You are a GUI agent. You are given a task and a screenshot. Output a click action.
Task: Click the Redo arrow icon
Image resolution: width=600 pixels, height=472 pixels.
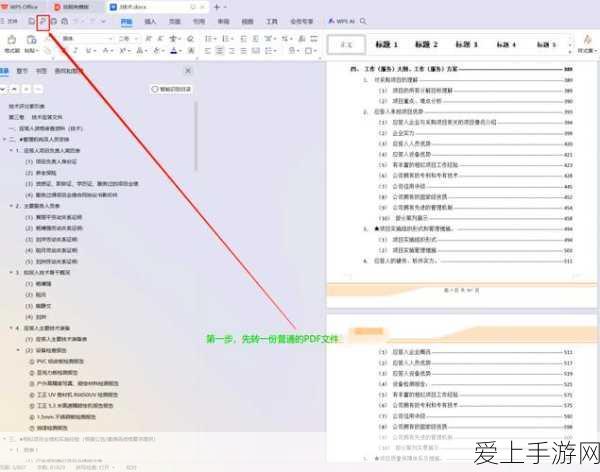(x=92, y=21)
